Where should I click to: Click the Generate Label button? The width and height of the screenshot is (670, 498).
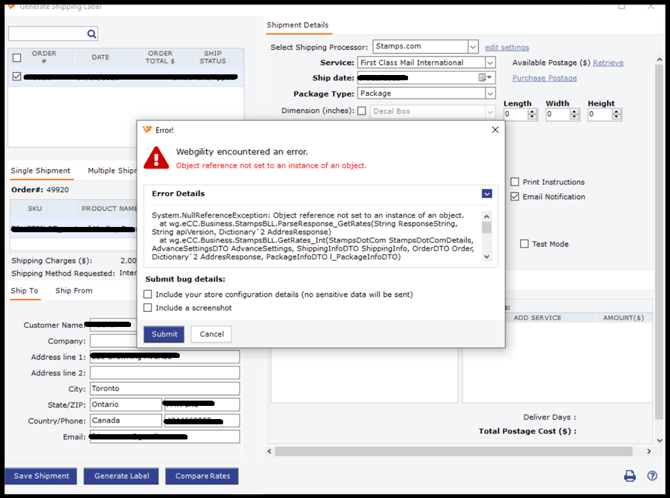click(121, 476)
